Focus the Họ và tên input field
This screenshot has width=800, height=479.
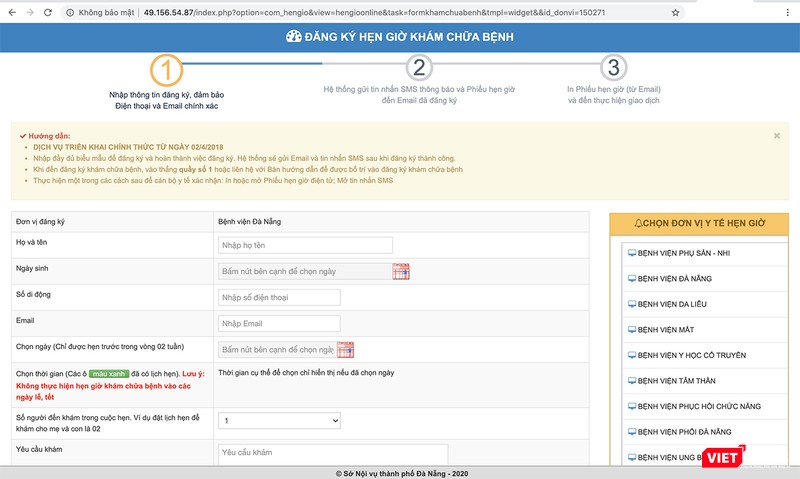click(x=305, y=245)
